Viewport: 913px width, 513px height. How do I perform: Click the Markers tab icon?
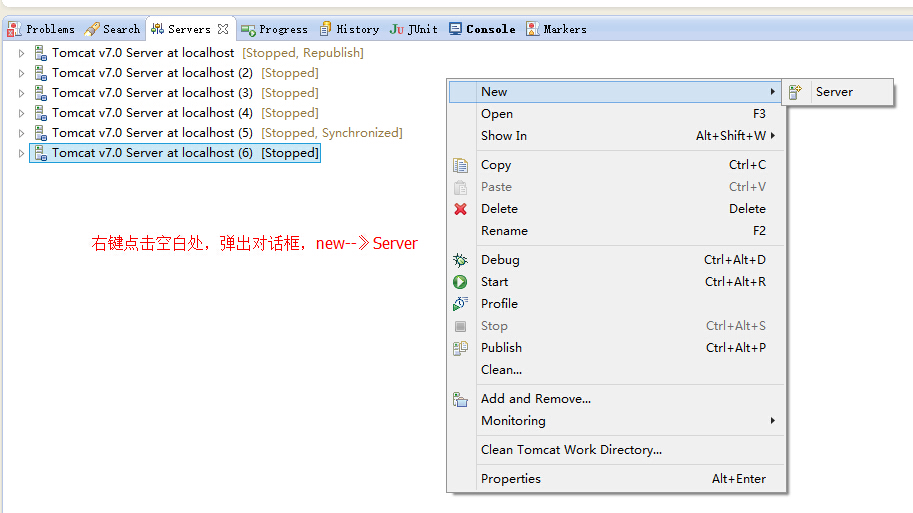(x=532, y=29)
